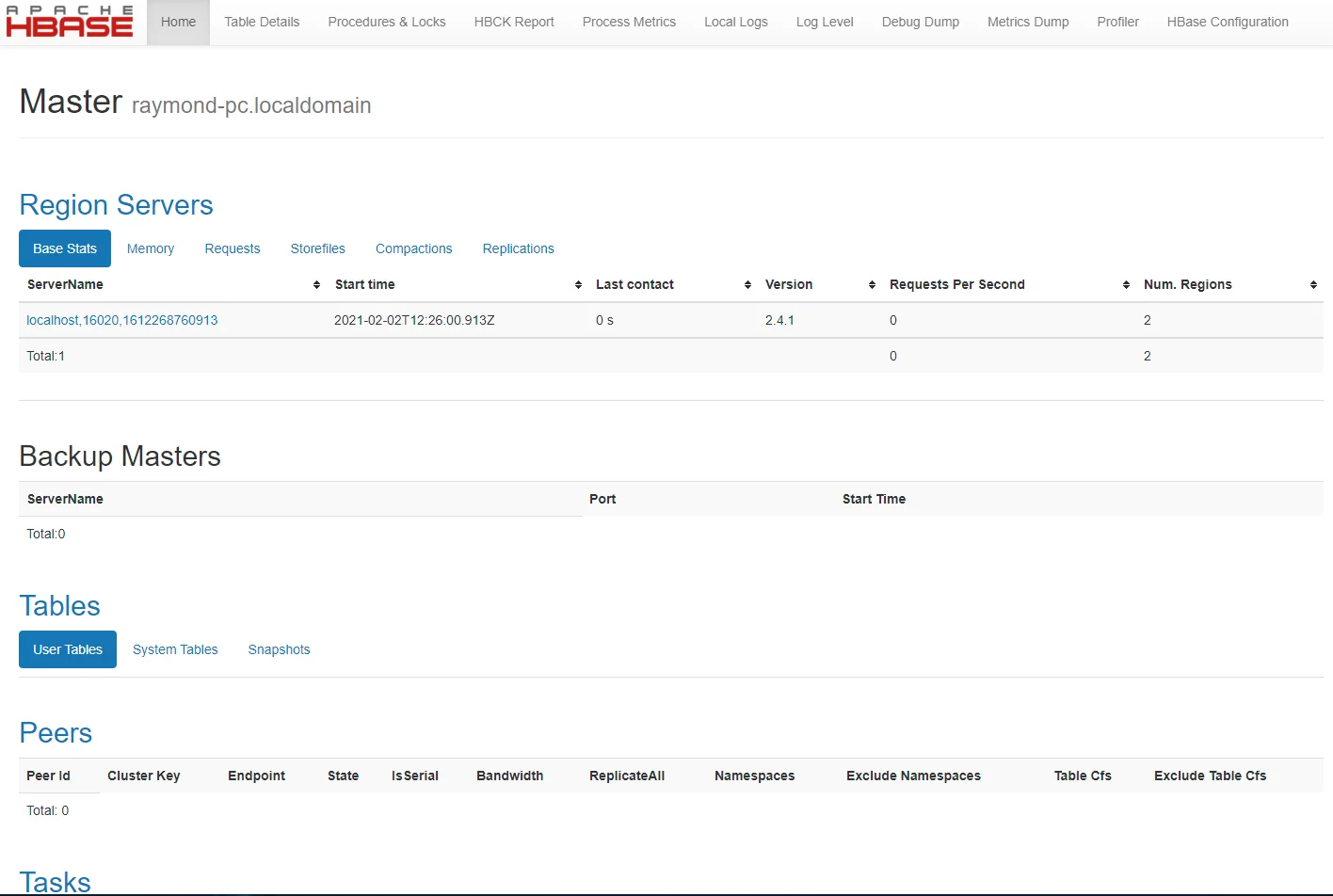Open the Table Details page
1333x896 pixels.
tap(262, 22)
